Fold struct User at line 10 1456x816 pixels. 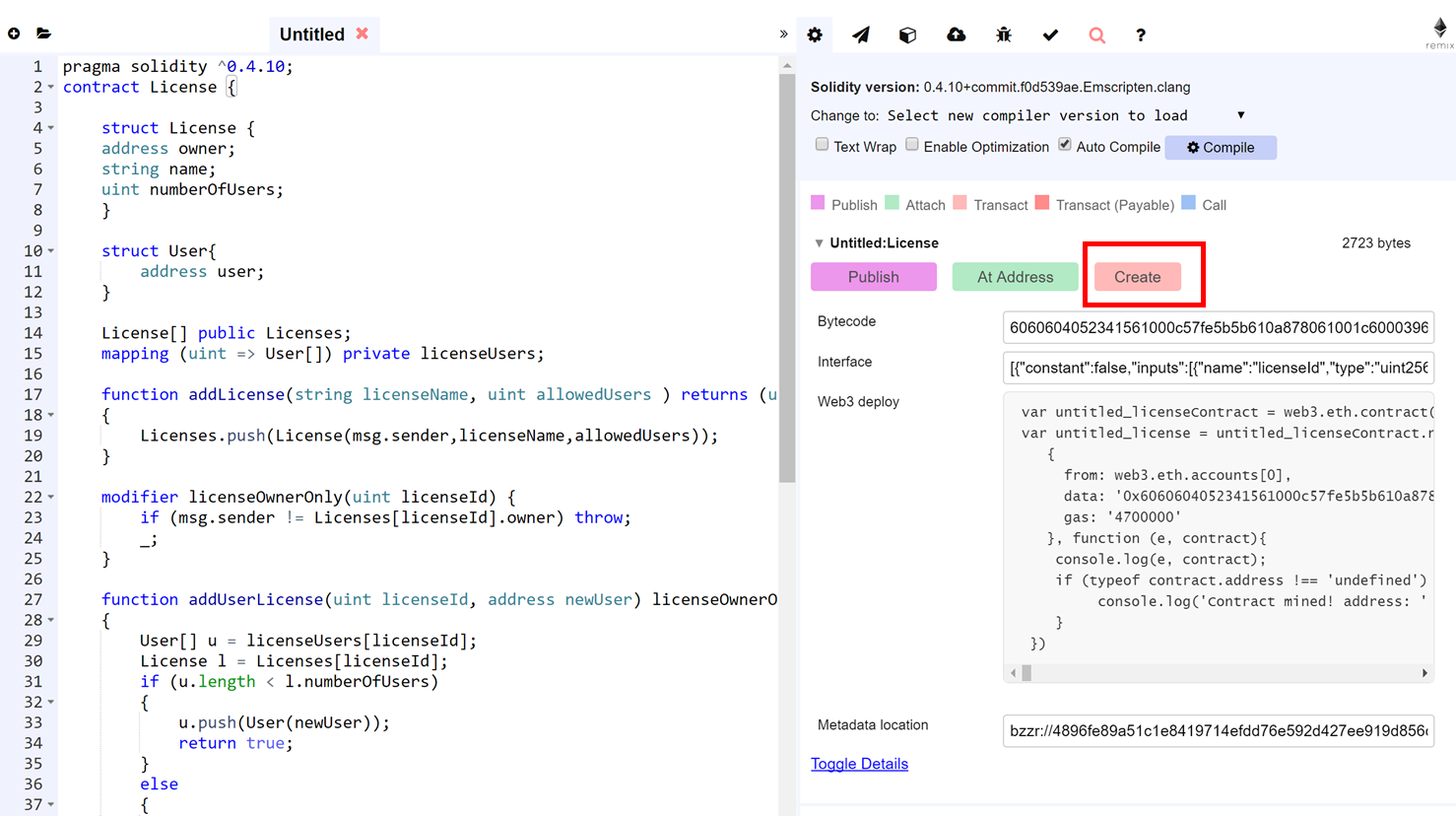[x=51, y=251]
